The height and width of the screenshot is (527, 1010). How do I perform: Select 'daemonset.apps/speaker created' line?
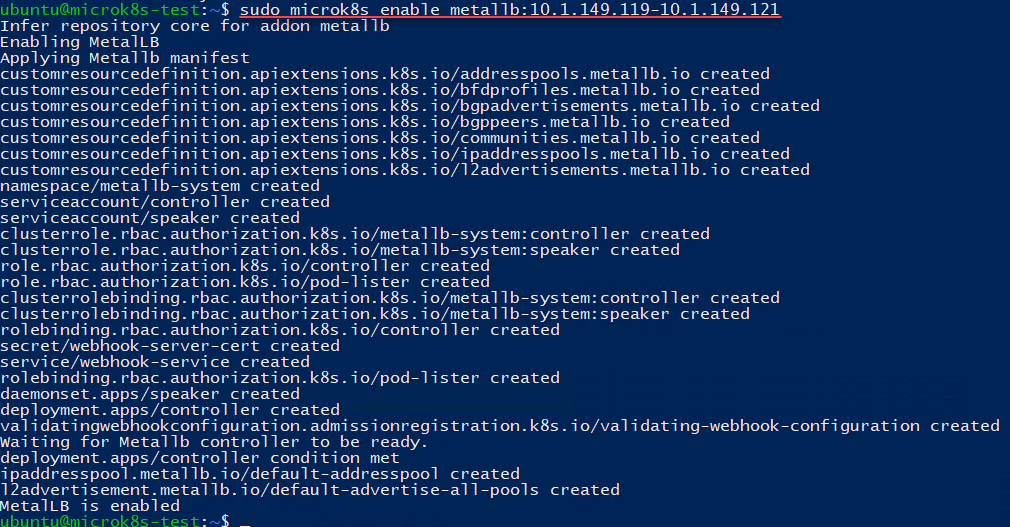pyautogui.click(x=150, y=394)
